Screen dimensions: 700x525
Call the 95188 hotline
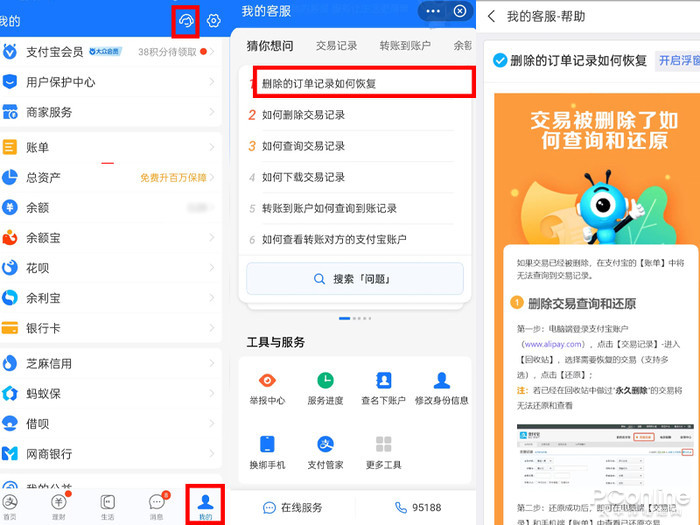[x=418, y=508]
